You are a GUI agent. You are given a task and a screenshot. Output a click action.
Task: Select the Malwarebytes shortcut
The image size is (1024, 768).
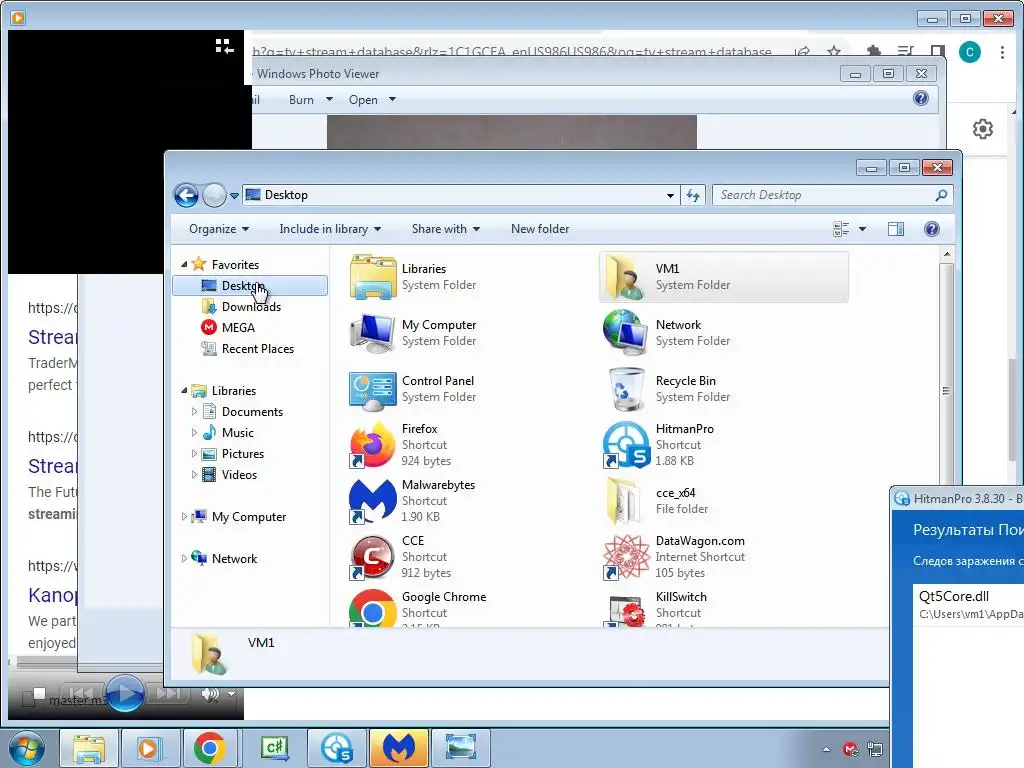click(413, 501)
